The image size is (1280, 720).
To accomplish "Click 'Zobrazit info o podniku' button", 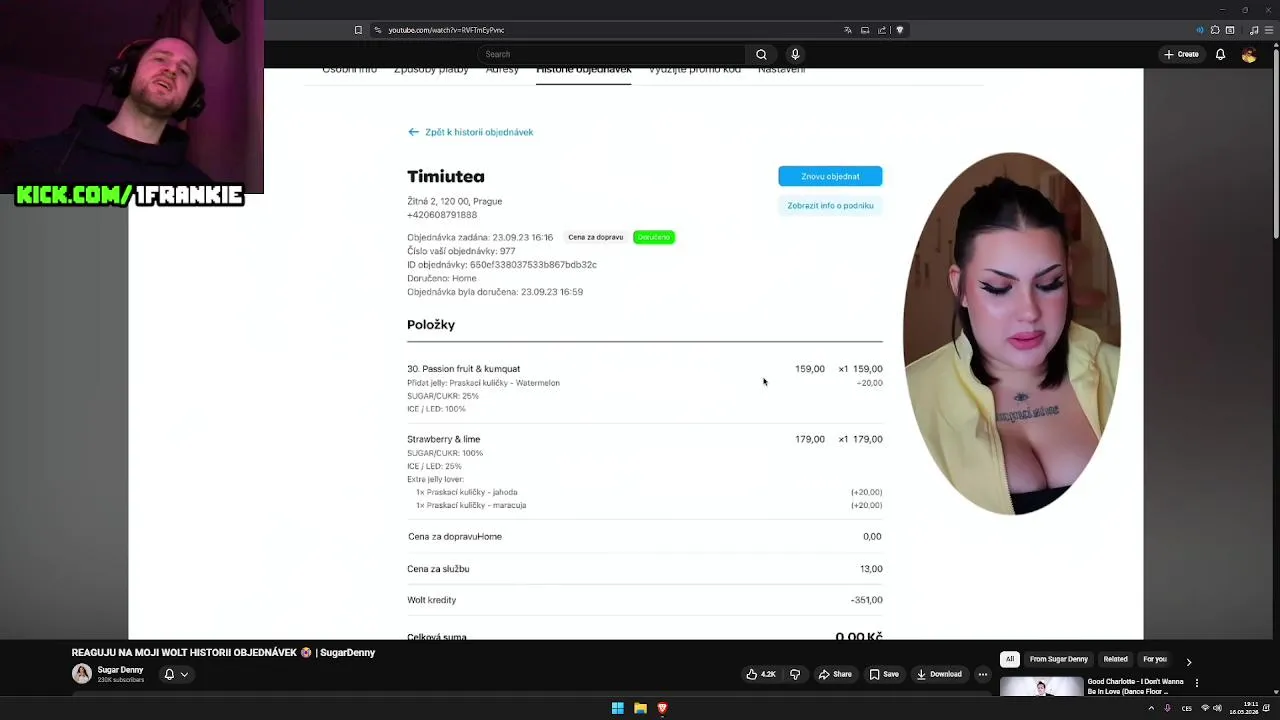I will point(830,205).
